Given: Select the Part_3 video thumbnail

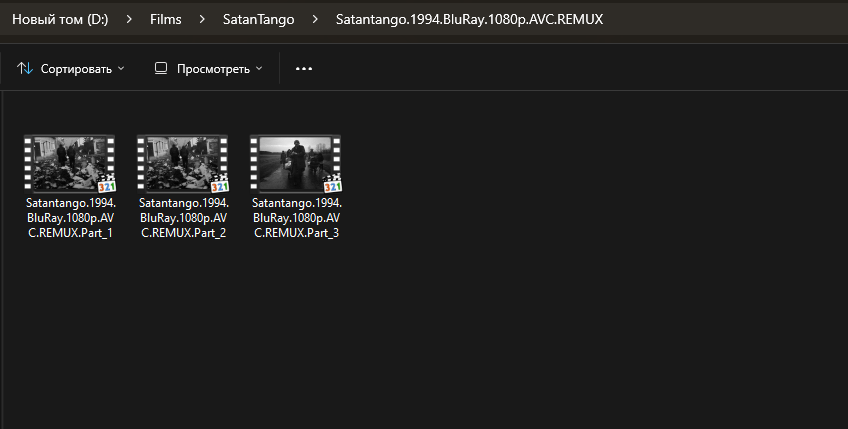Looking at the screenshot, I should click(296, 164).
